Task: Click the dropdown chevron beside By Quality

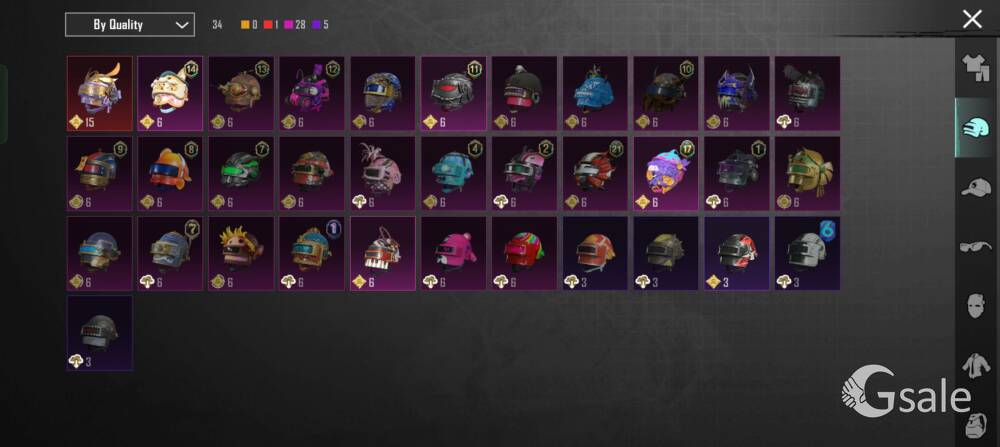Action: point(182,26)
